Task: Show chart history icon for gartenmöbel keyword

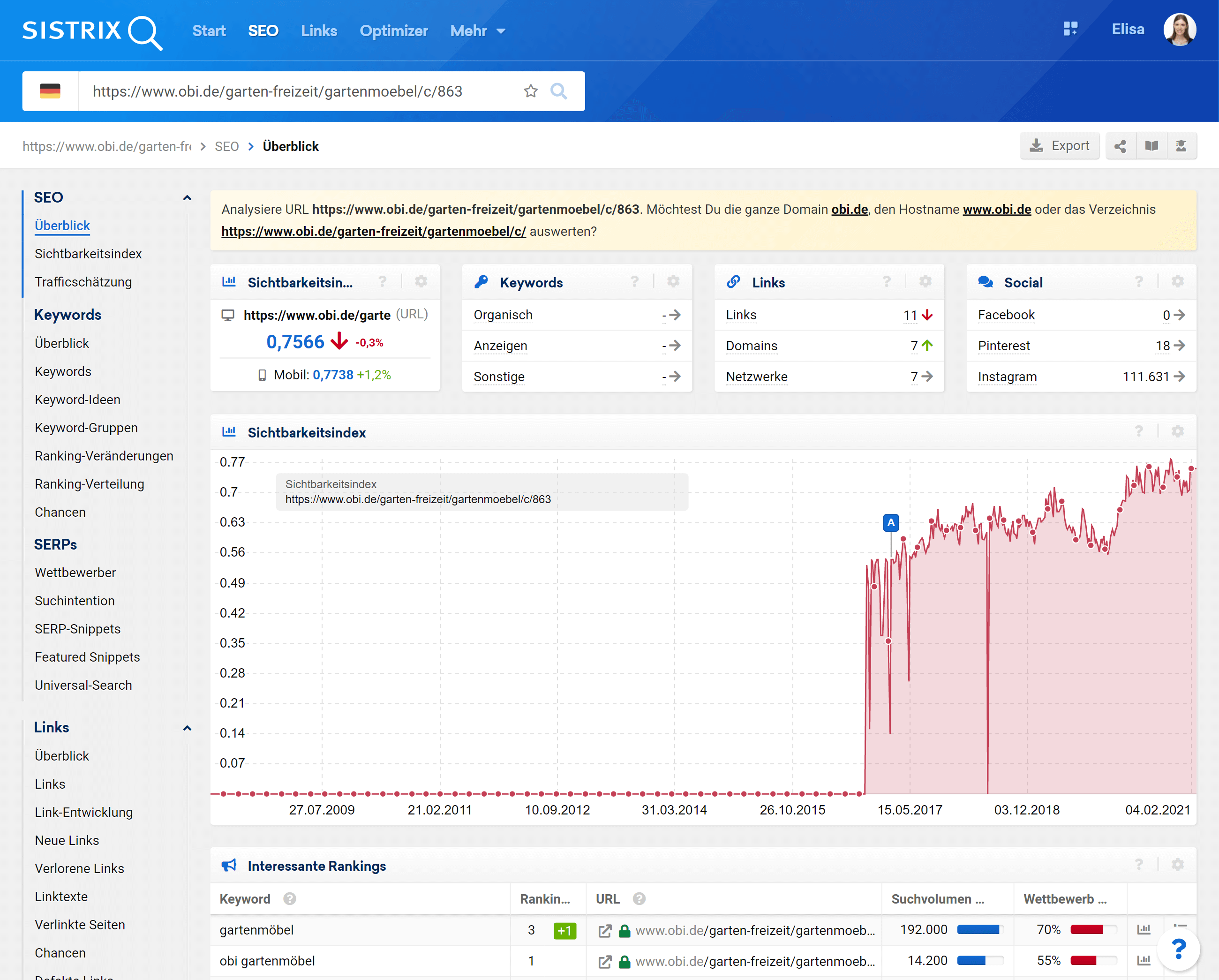Action: tap(1143, 930)
